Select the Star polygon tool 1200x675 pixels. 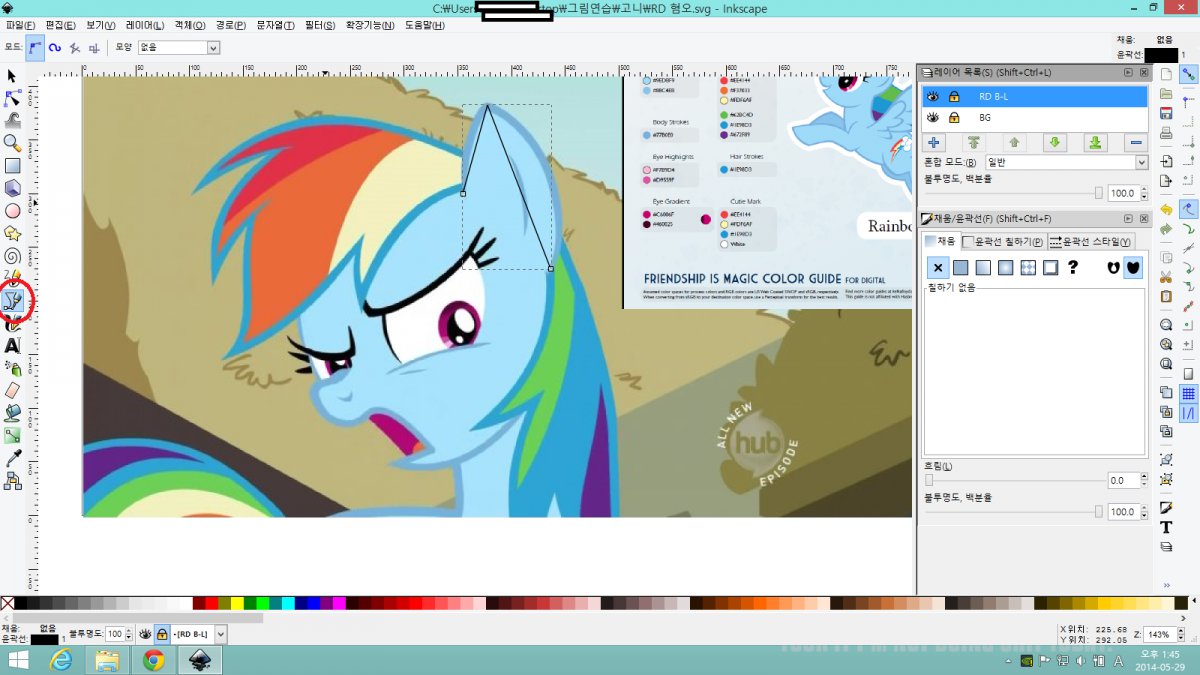[x=13, y=233]
